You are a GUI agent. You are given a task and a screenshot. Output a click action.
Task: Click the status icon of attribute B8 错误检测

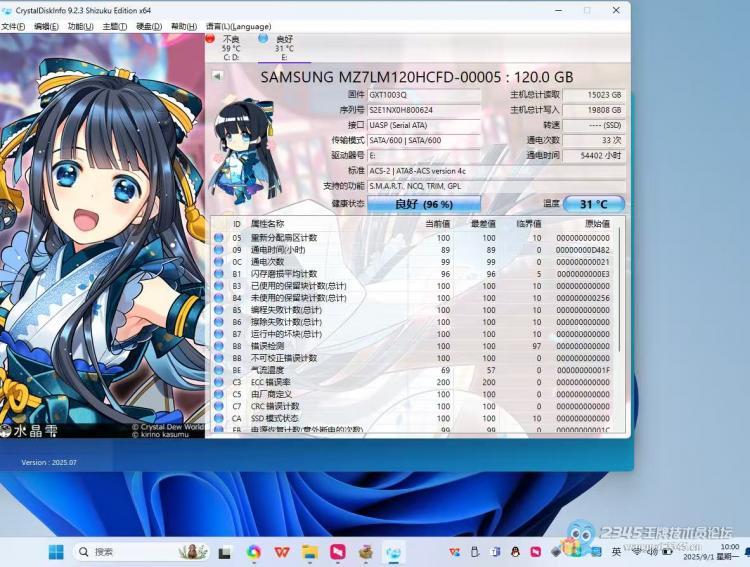click(219, 346)
